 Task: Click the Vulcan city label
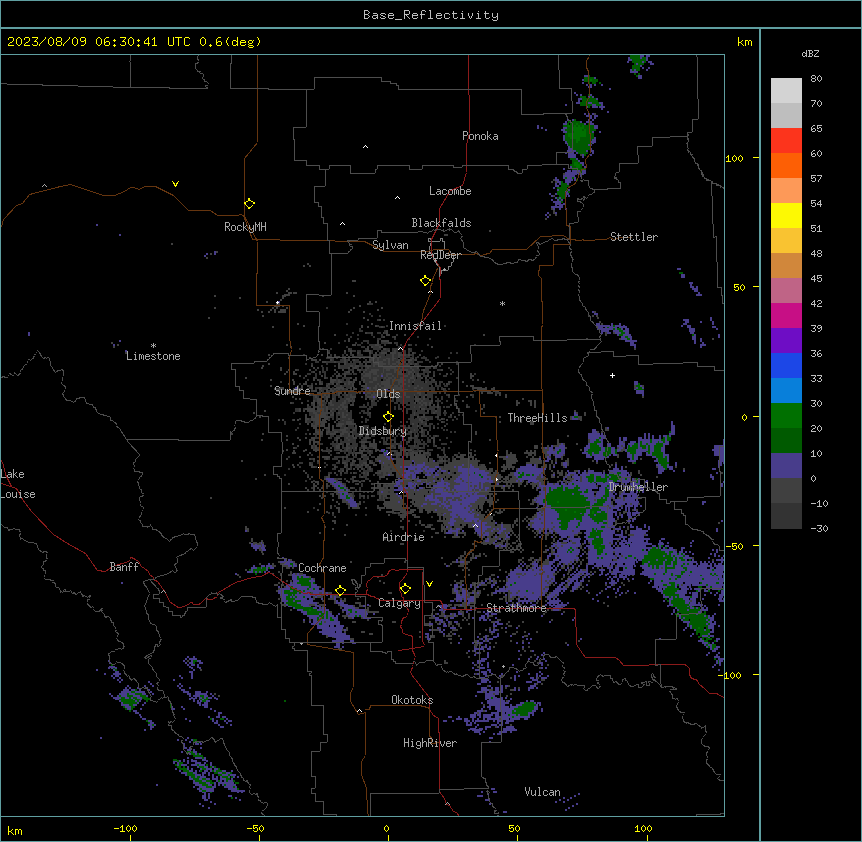coord(542,792)
